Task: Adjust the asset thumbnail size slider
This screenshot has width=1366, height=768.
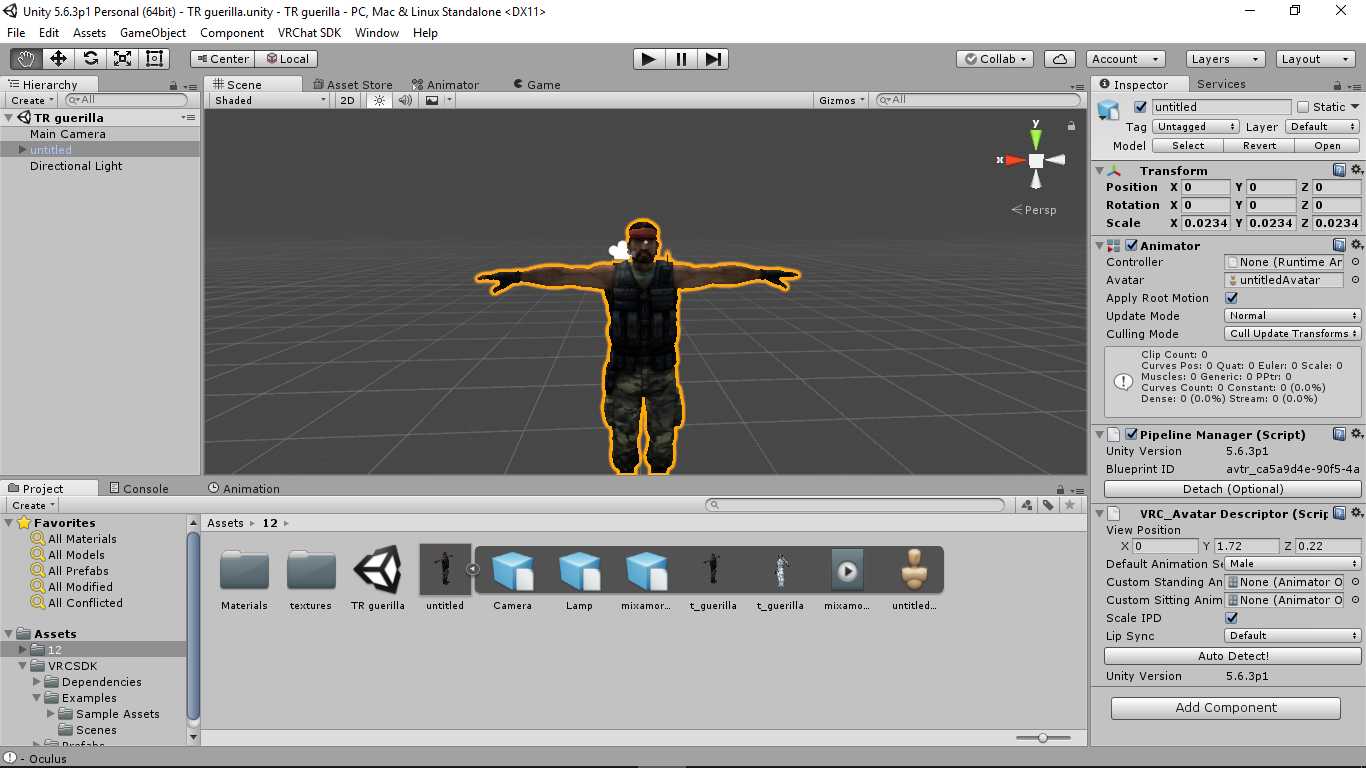Action: pyautogui.click(x=1042, y=738)
